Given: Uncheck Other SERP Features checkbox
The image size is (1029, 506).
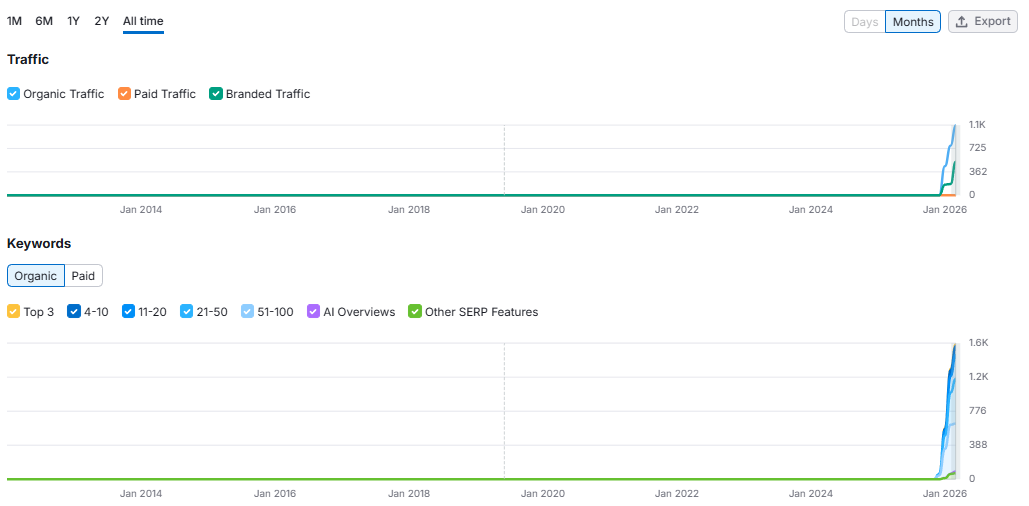Looking at the screenshot, I should 415,312.
